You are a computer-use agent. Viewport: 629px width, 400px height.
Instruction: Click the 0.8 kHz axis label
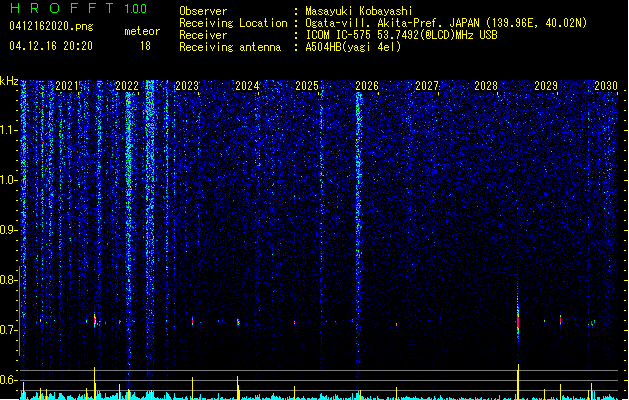coord(8,280)
